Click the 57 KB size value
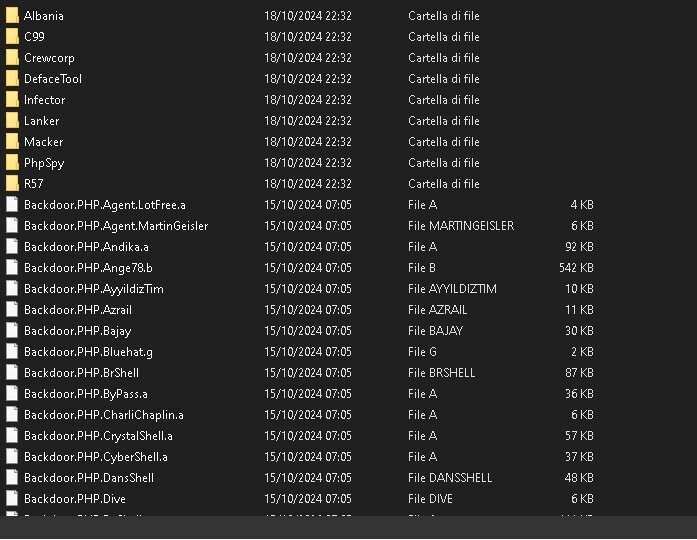 point(579,436)
